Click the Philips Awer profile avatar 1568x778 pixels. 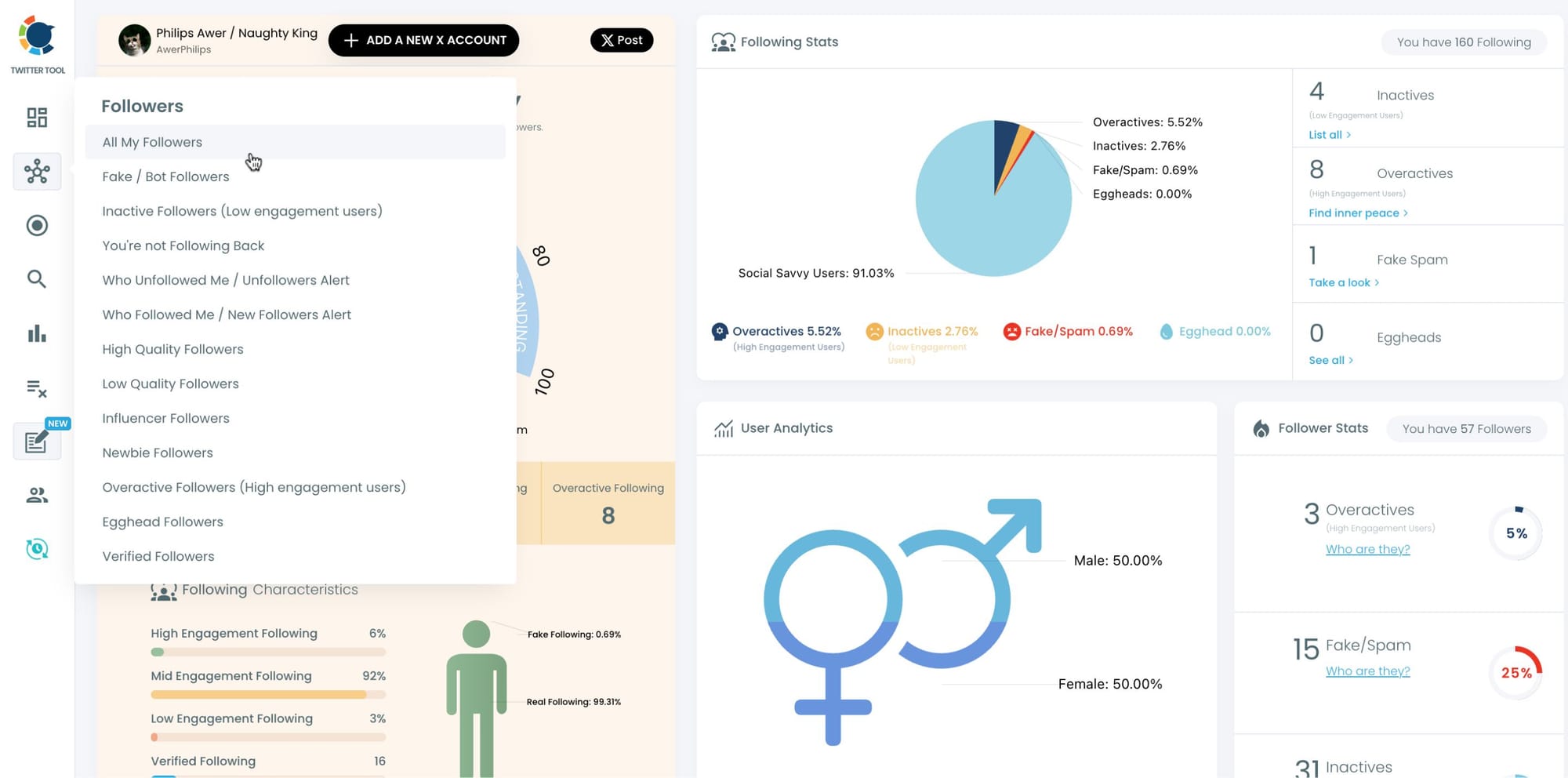(134, 41)
